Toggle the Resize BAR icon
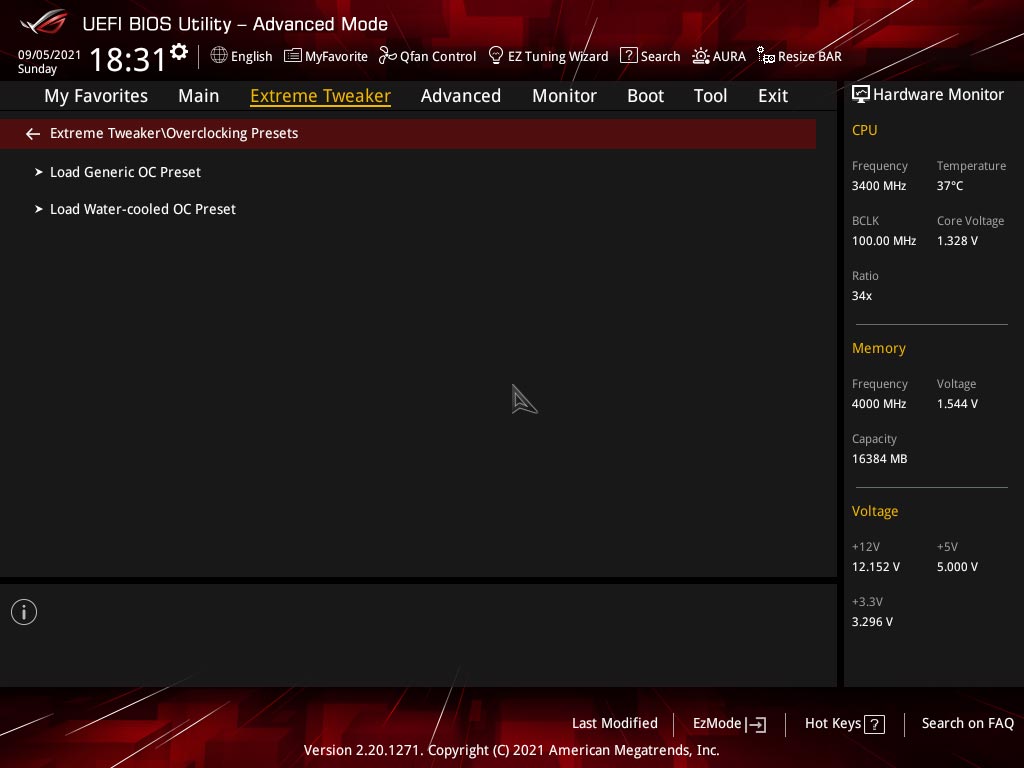This screenshot has height=768, width=1024. coord(765,56)
